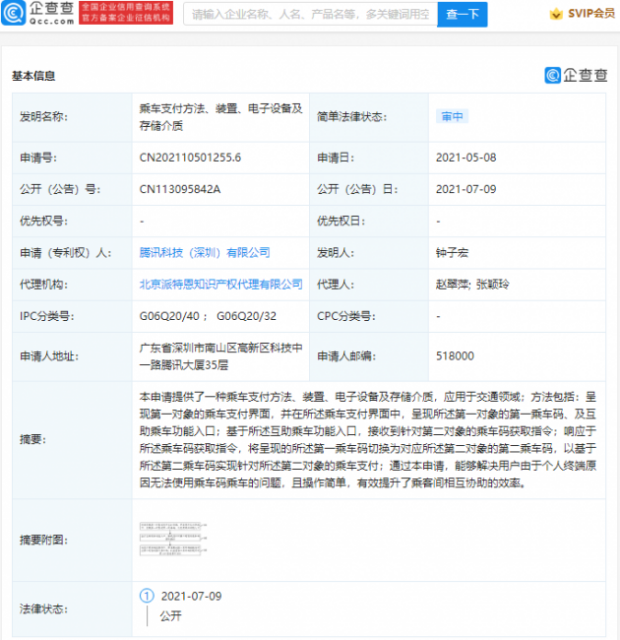Click the CPC分类号 label
The image size is (620, 640).
(x=346, y=316)
